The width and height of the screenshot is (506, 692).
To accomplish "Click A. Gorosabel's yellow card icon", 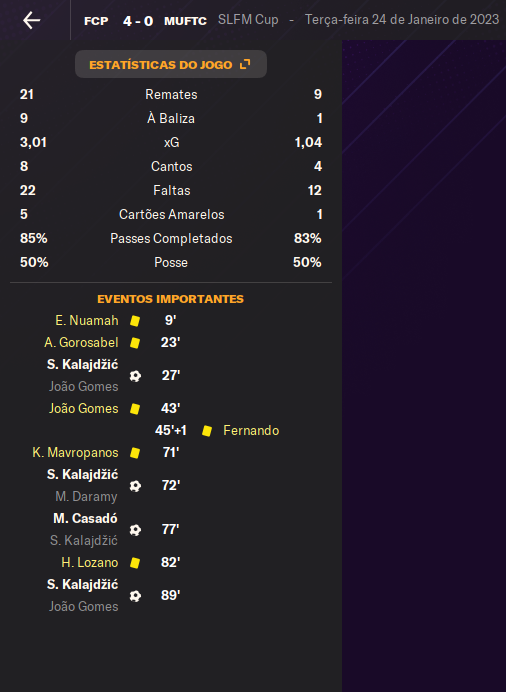I will 135,342.
